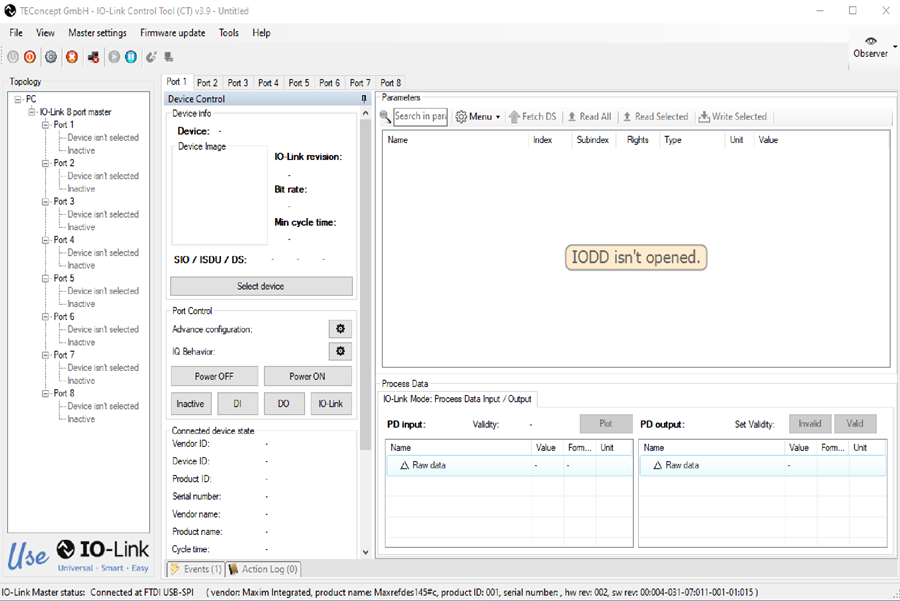This screenshot has width=900, height=601.
Task: Click the red X cancel toolbar icon
Action: coord(72,57)
